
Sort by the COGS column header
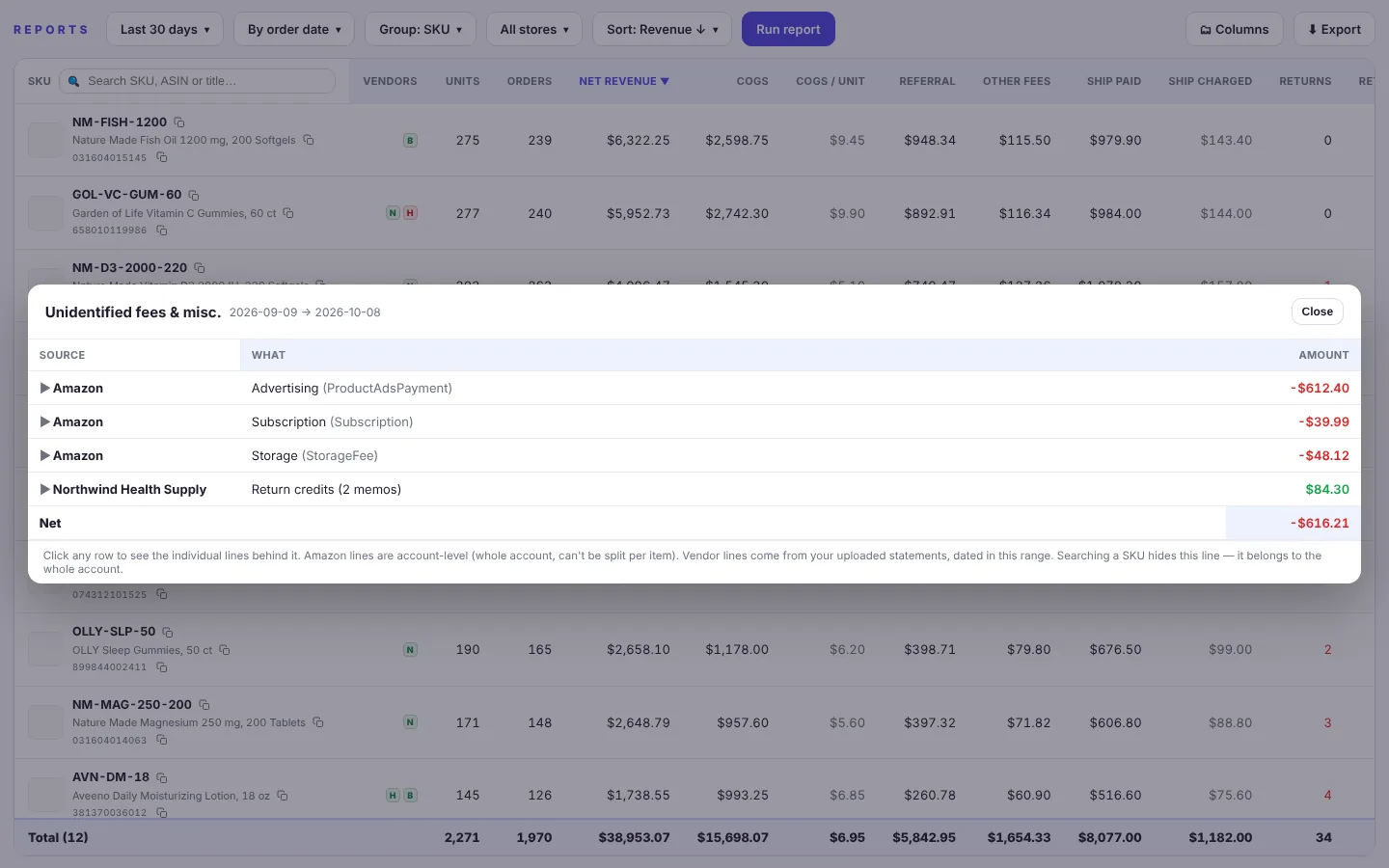pyautogui.click(x=752, y=81)
